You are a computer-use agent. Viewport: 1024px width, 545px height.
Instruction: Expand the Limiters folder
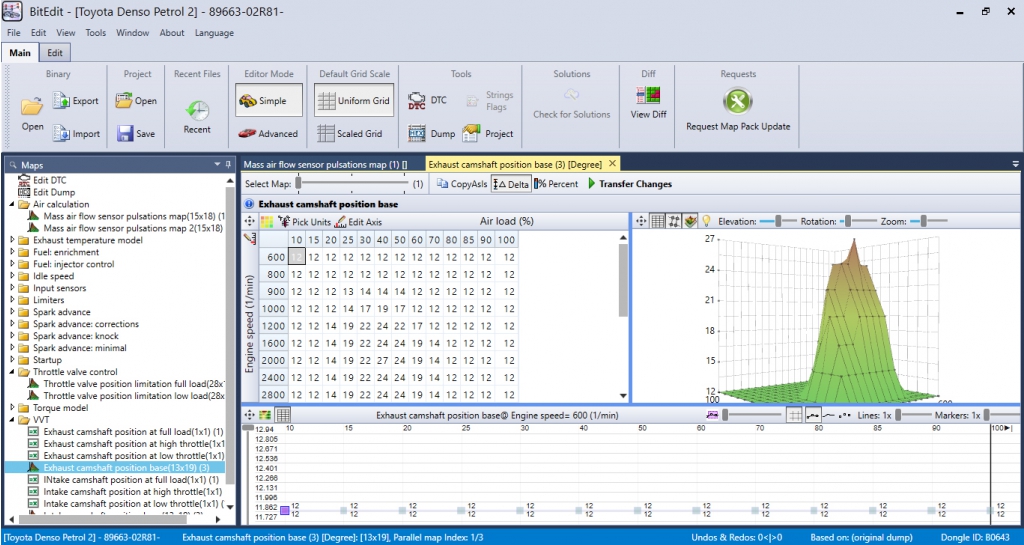click(x=12, y=300)
